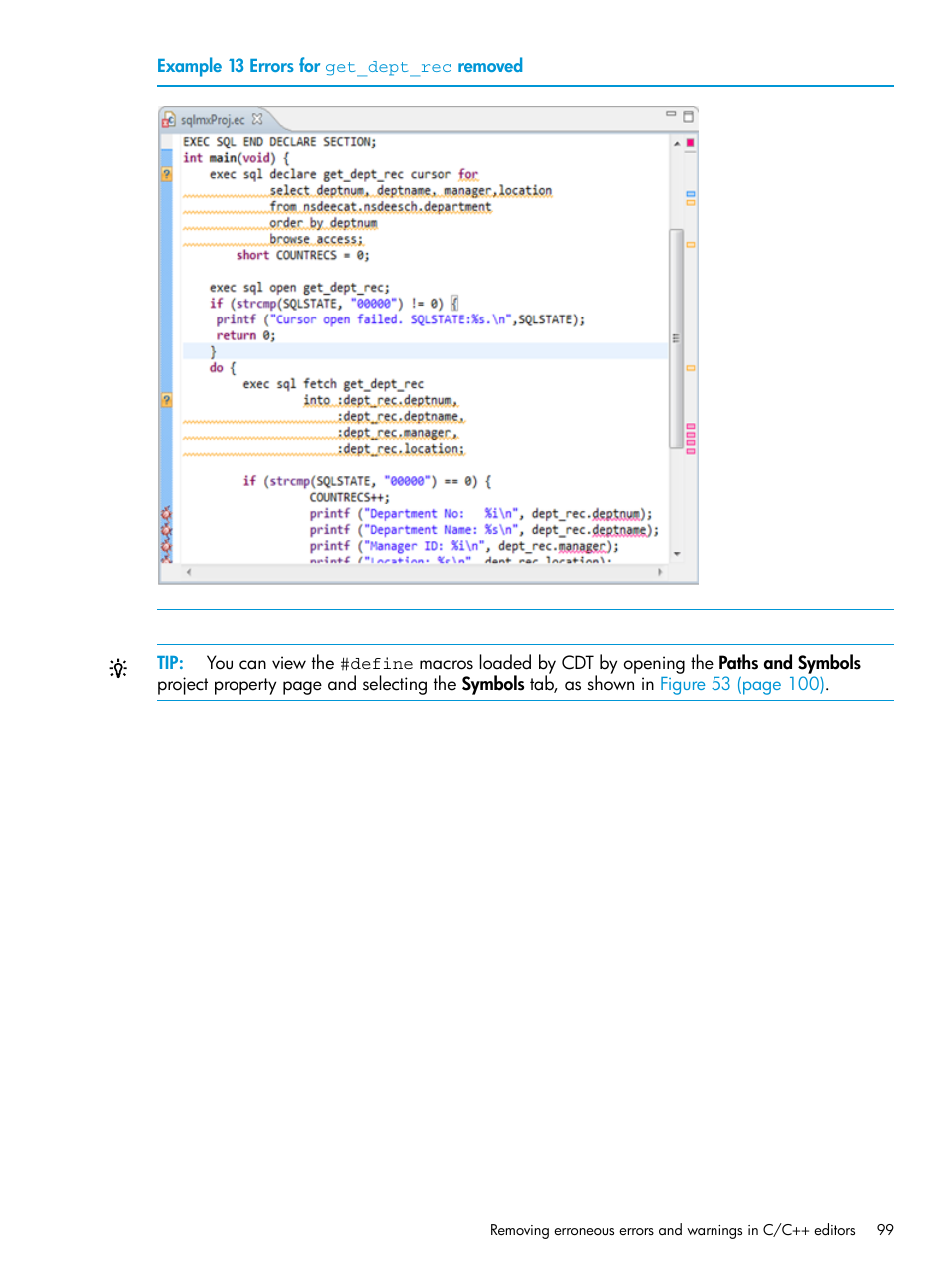Screen dimensions: 952x1269
Task: Click line 'into :dept_rec.deptnum,'
Action: pos(380,400)
